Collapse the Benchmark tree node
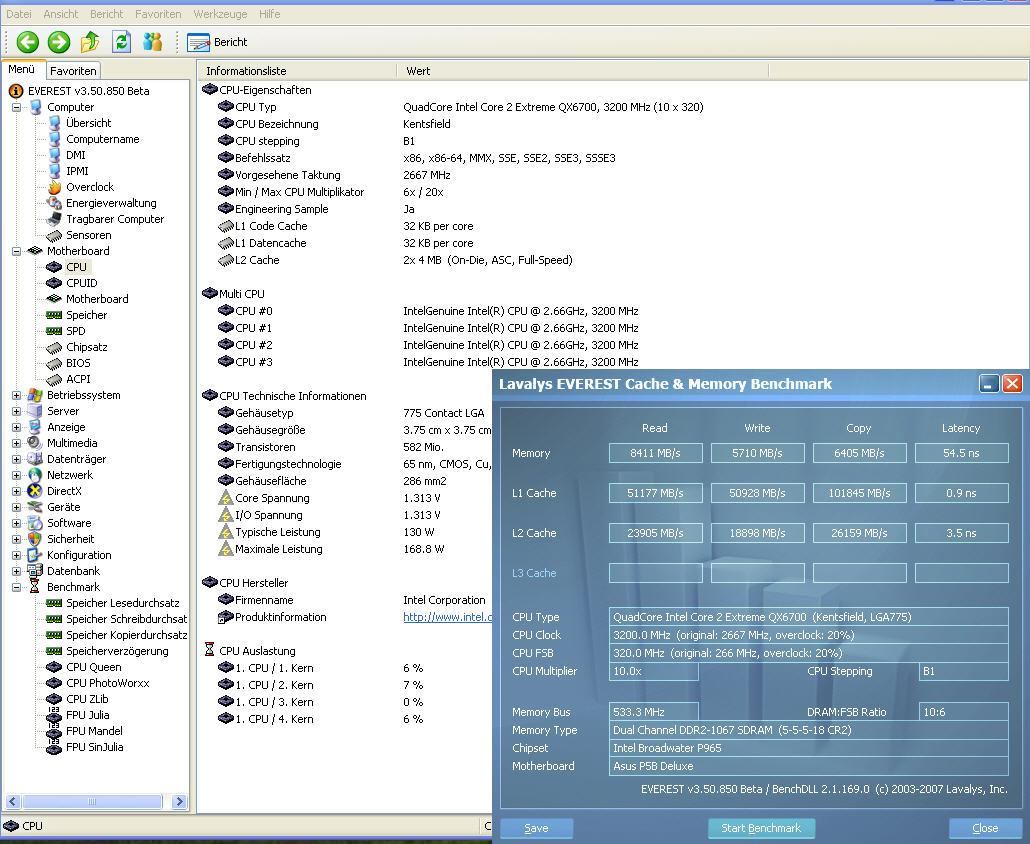The width and height of the screenshot is (1030, 844). click(x=16, y=587)
